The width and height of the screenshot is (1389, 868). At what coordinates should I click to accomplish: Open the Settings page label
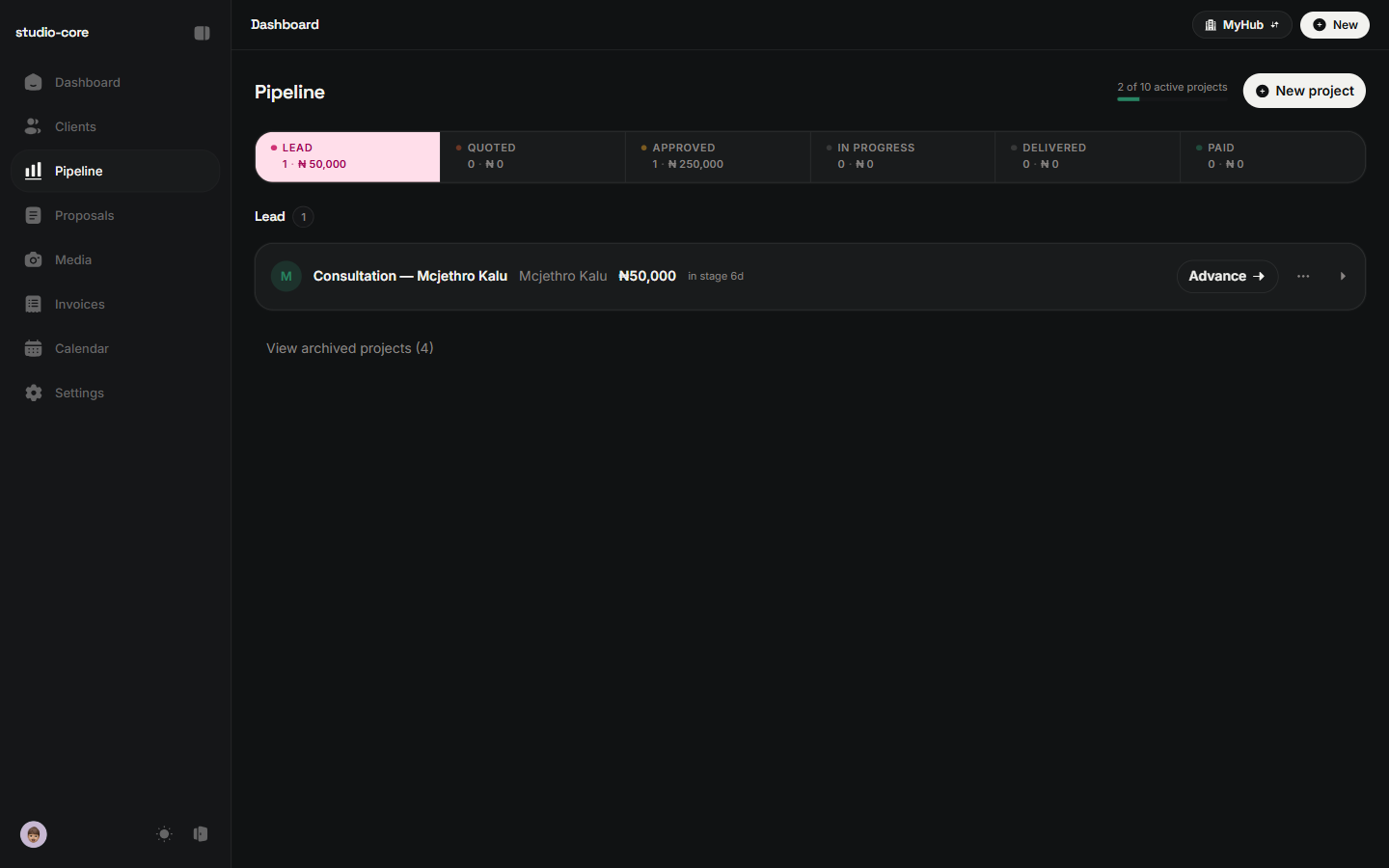point(79,393)
